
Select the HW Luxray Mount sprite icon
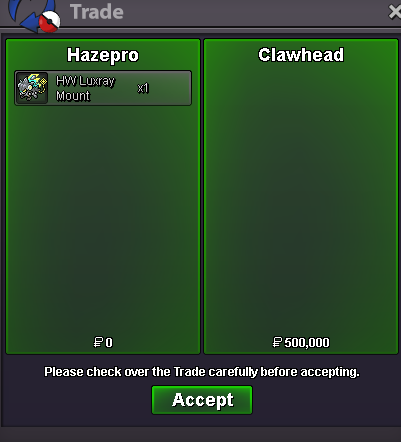point(32,88)
